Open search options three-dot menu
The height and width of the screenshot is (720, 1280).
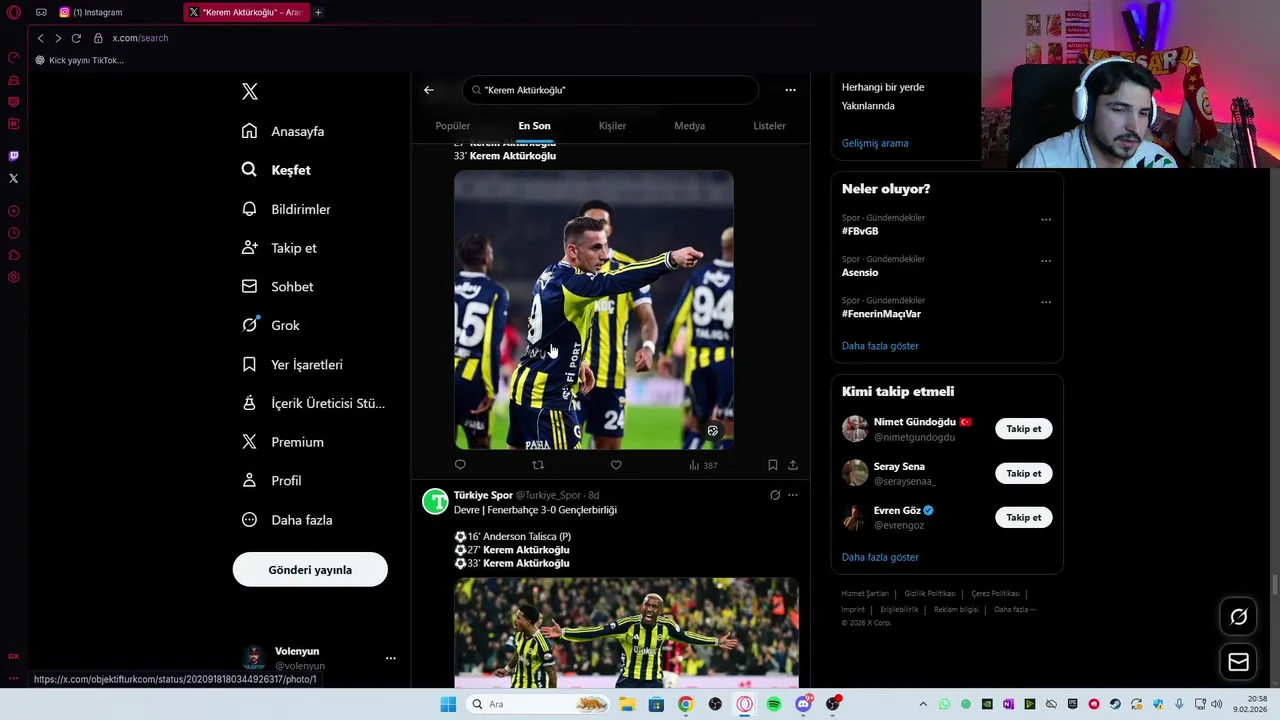point(790,90)
